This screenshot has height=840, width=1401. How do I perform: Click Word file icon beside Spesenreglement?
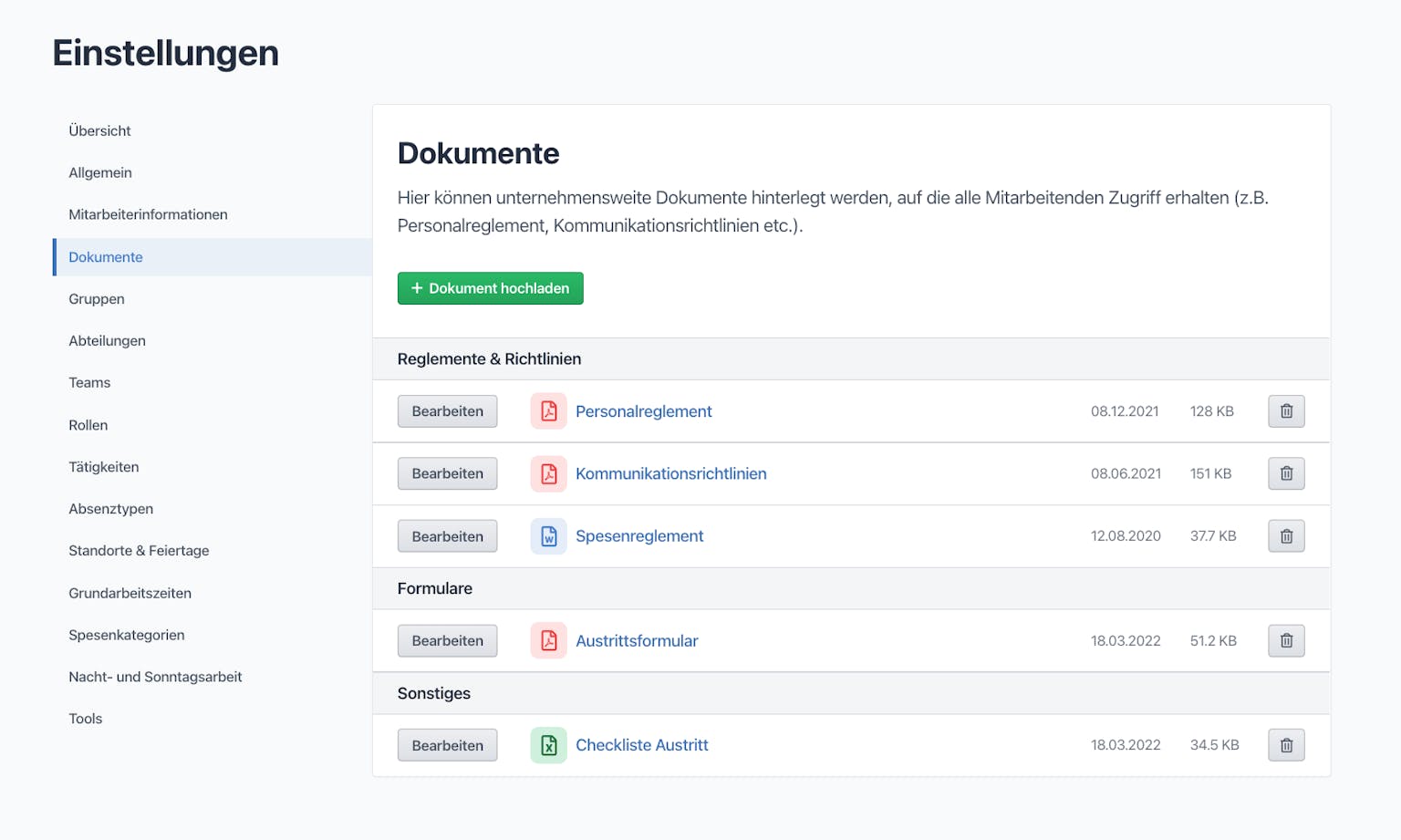tap(548, 536)
